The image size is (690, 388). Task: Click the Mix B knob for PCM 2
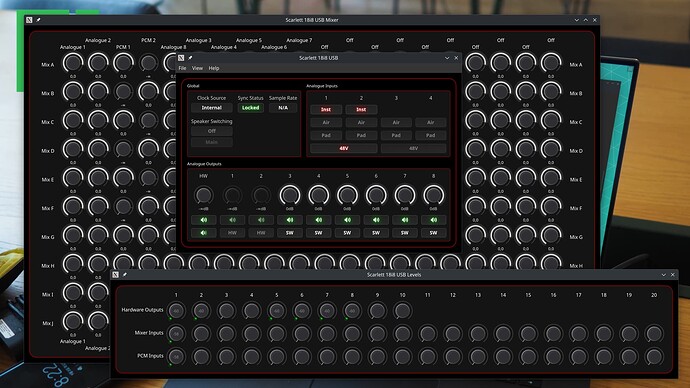pos(148,92)
